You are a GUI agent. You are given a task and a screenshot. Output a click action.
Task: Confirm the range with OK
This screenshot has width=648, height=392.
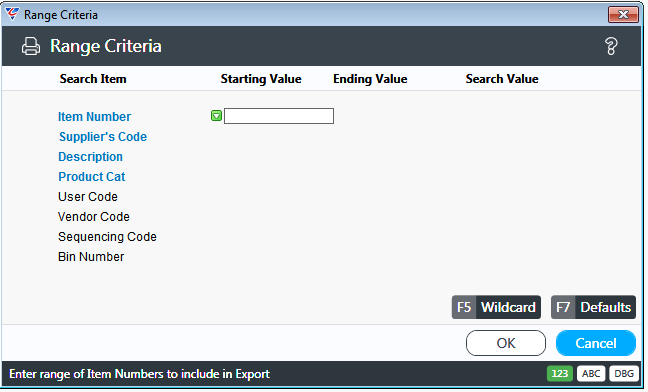pos(506,343)
